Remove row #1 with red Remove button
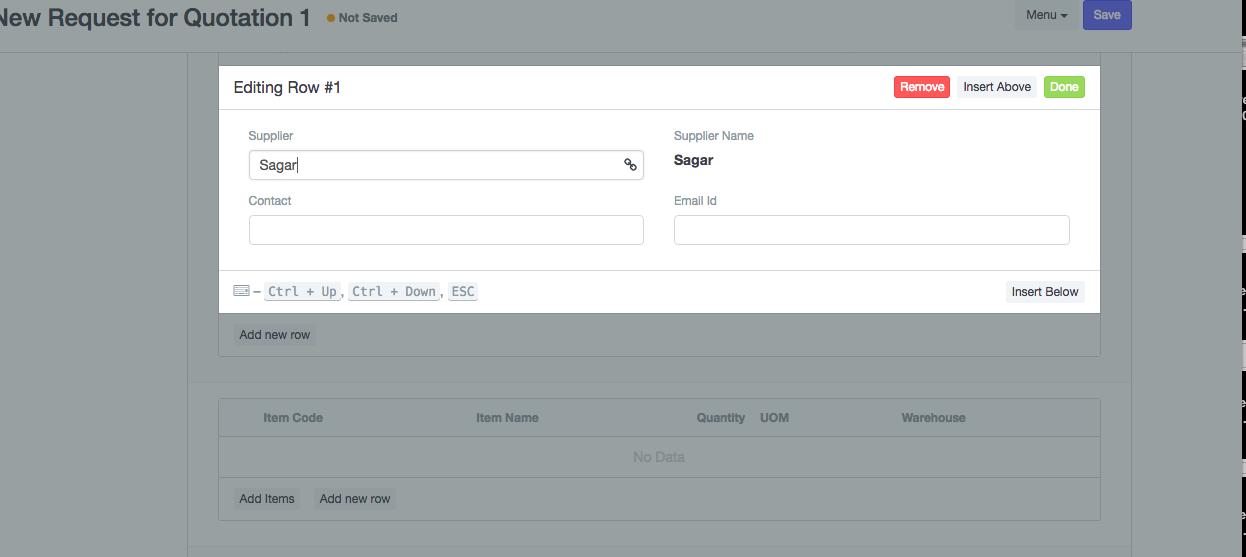This screenshot has height=557, width=1246. click(x=921, y=87)
